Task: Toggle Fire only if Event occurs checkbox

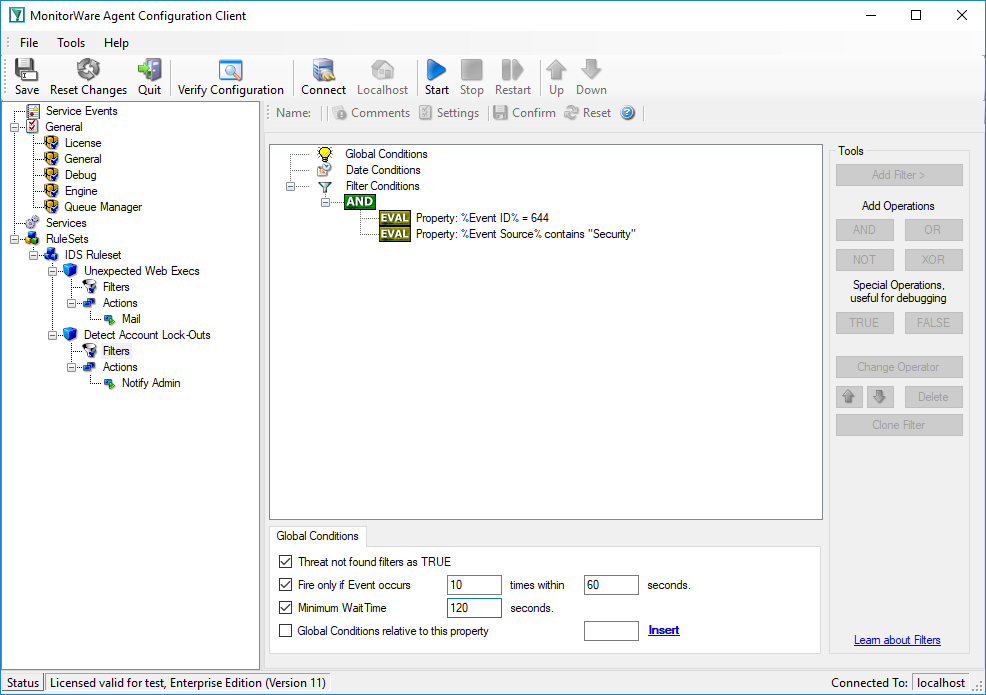Action: pos(285,585)
